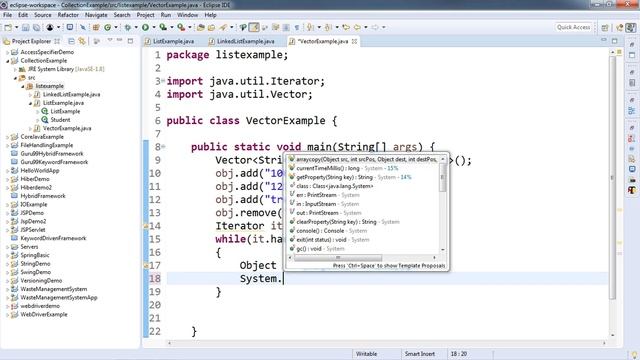Open the Source menu
640x360 pixels.
(x=43, y=15)
